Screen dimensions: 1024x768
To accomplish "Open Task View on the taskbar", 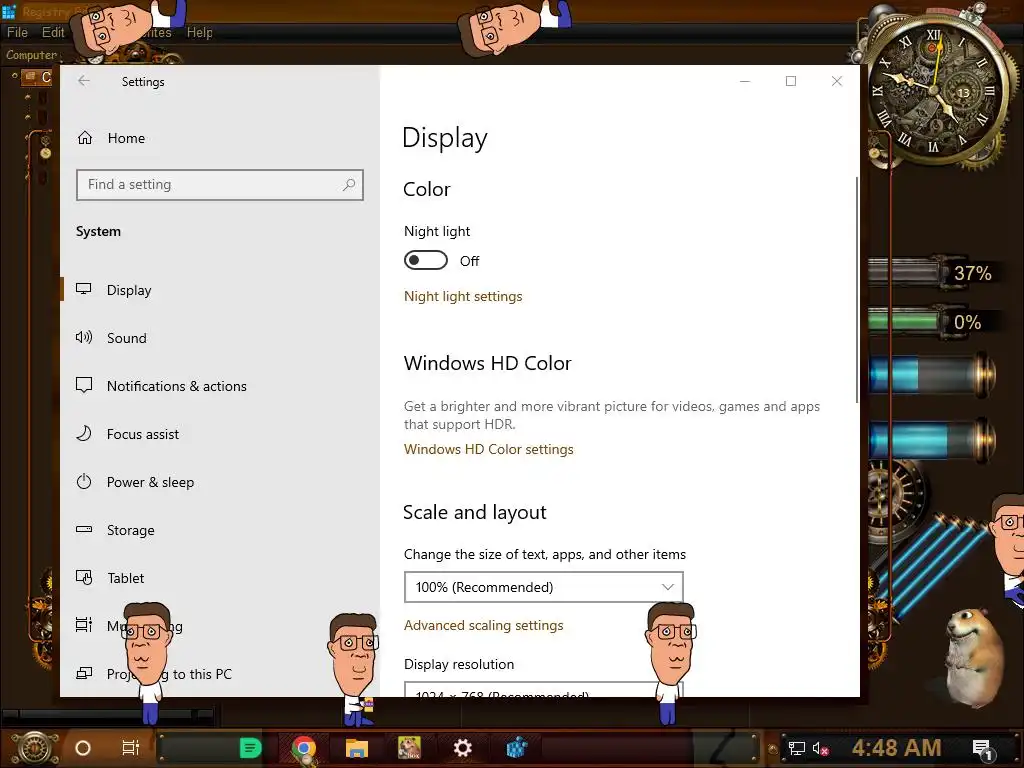I will (x=131, y=748).
